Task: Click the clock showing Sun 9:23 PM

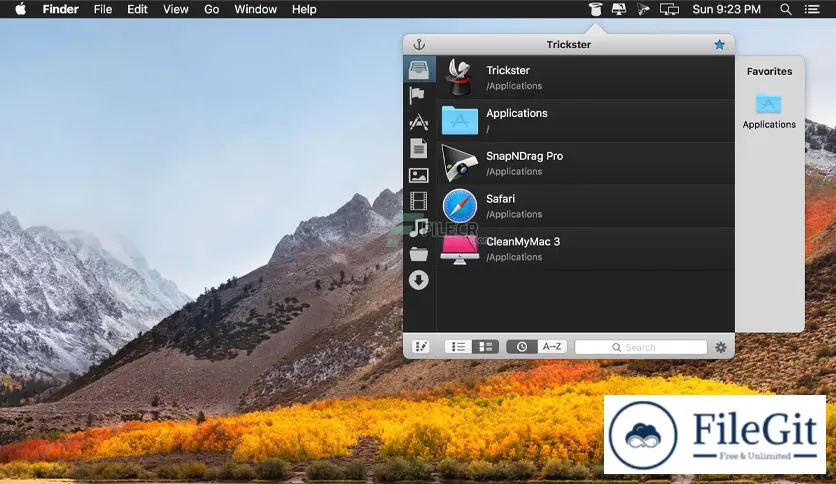Action: [x=726, y=9]
